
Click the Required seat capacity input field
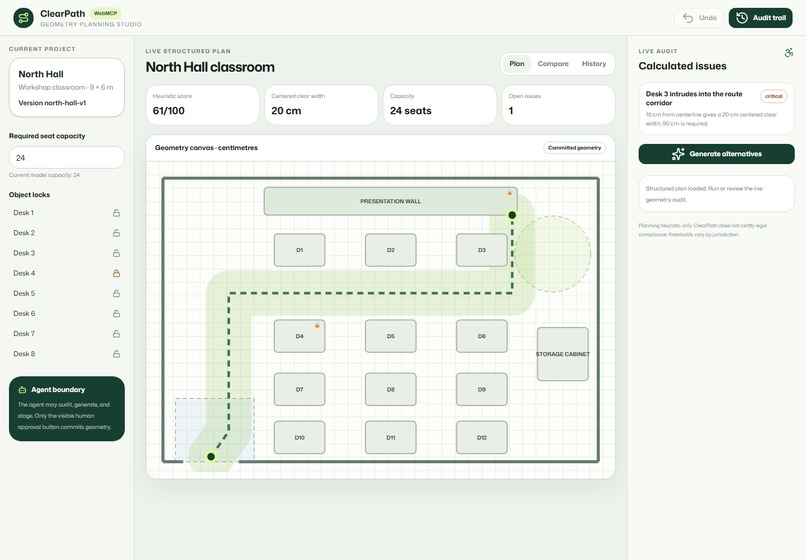tap(67, 158)
